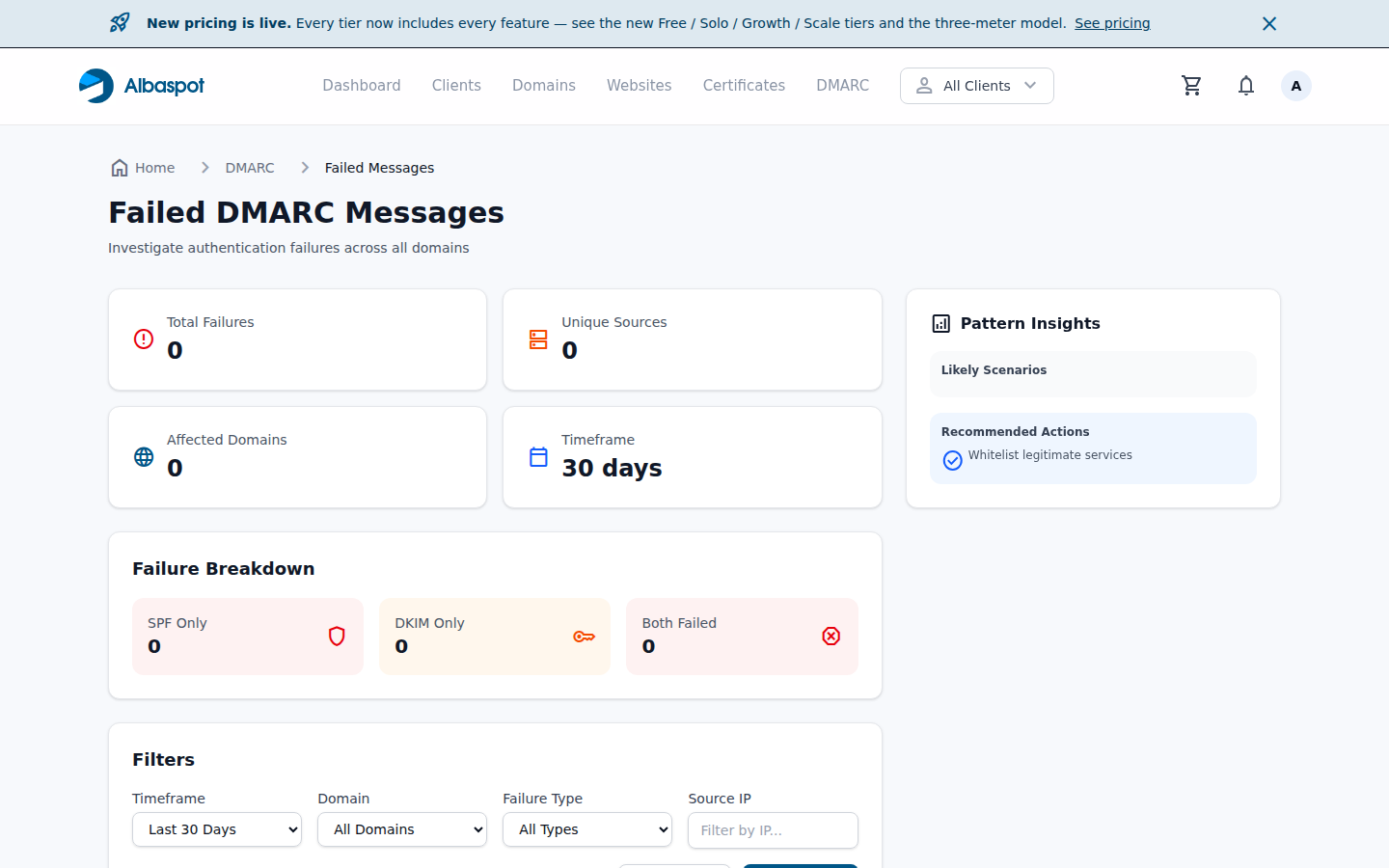Click the DKIM Only key icon
Image resolution: width=1389 pixels, height=868 pixels.
point(584,637)
